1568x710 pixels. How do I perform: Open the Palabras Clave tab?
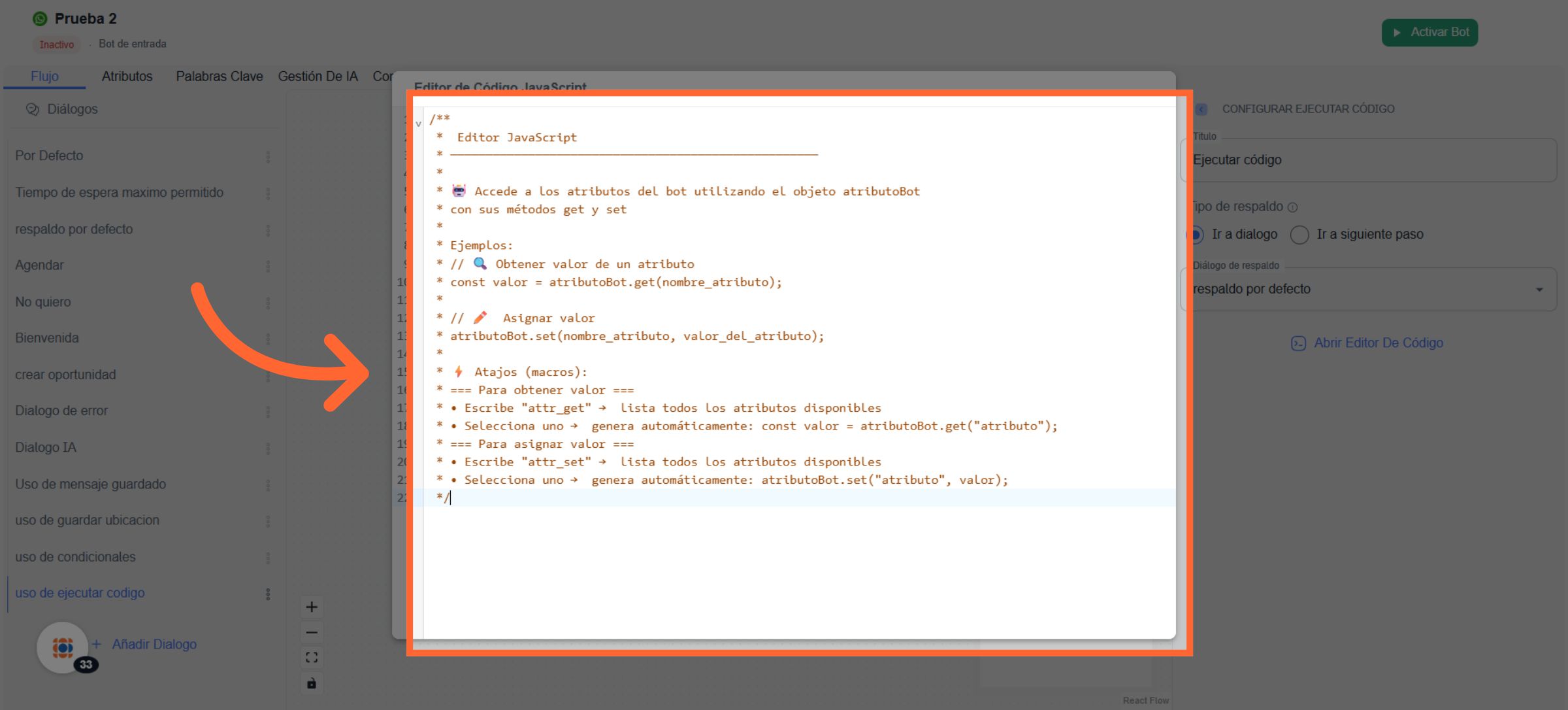coord(219,76)
